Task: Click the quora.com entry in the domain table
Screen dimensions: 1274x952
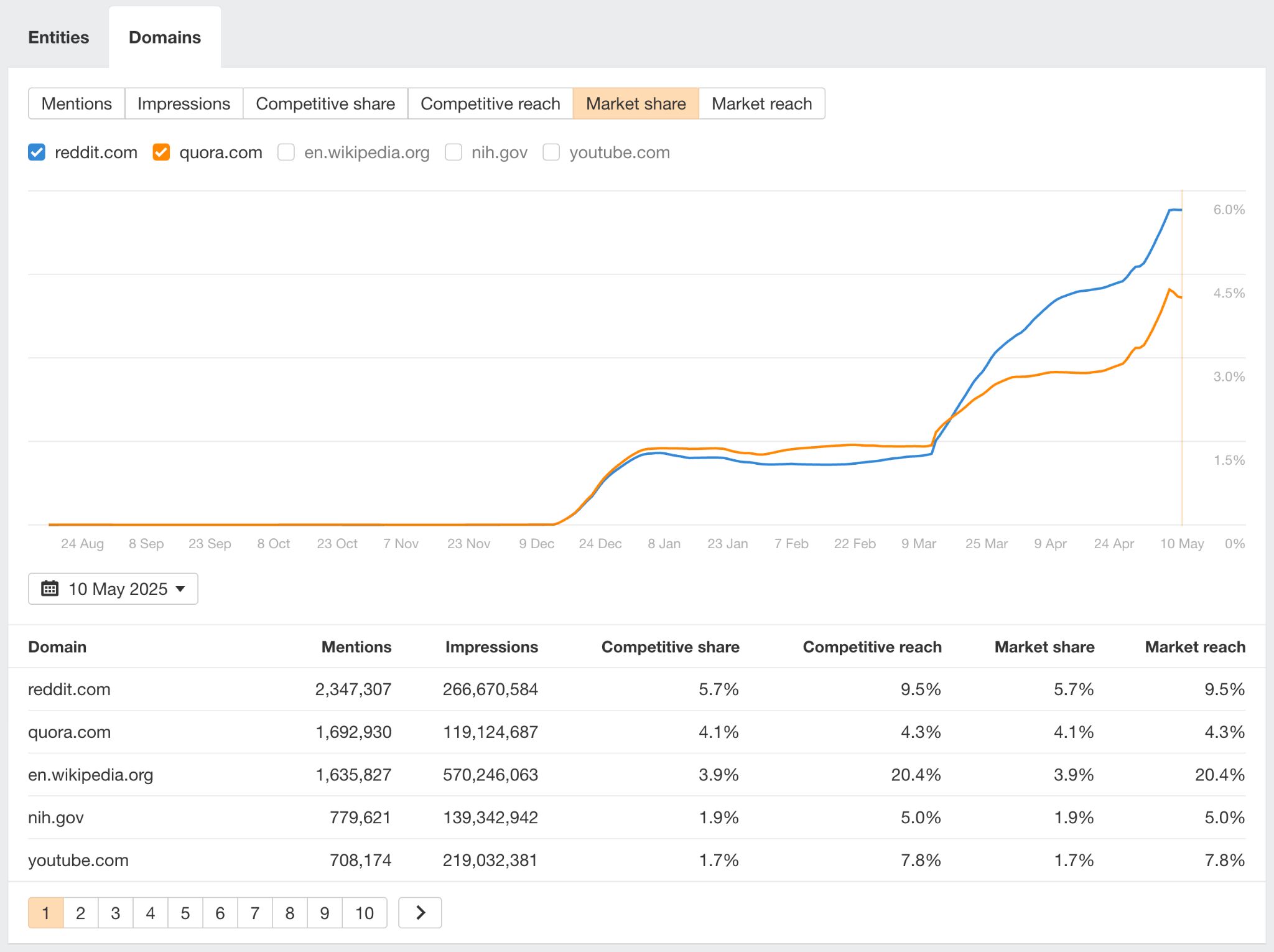Action: click(69, 732)
